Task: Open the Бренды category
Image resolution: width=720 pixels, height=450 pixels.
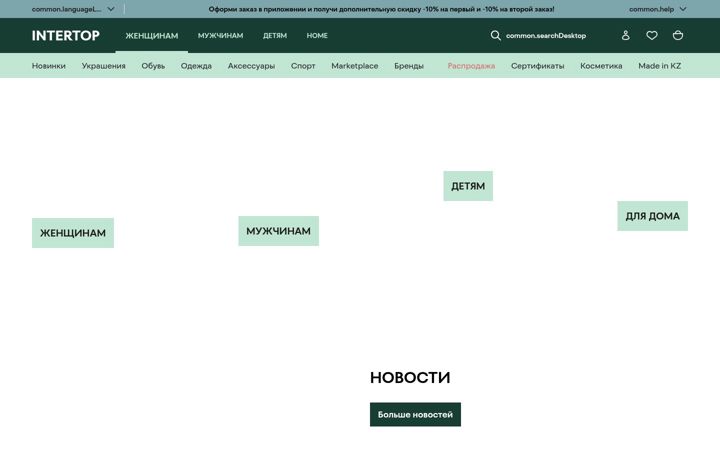Action: (409, 66)
